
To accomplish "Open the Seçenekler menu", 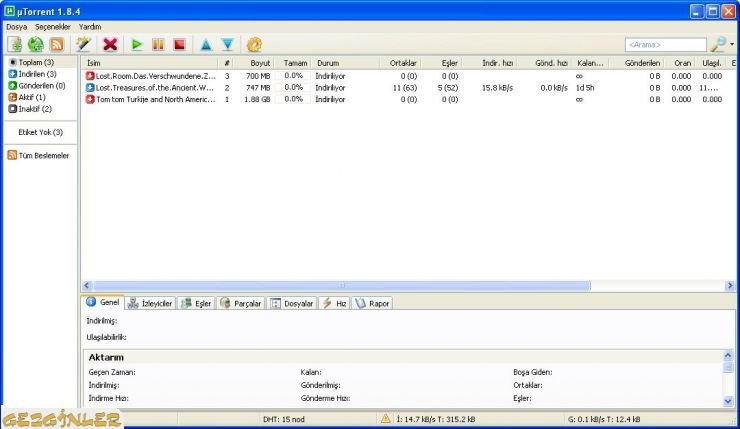I will tap(53, 27).
